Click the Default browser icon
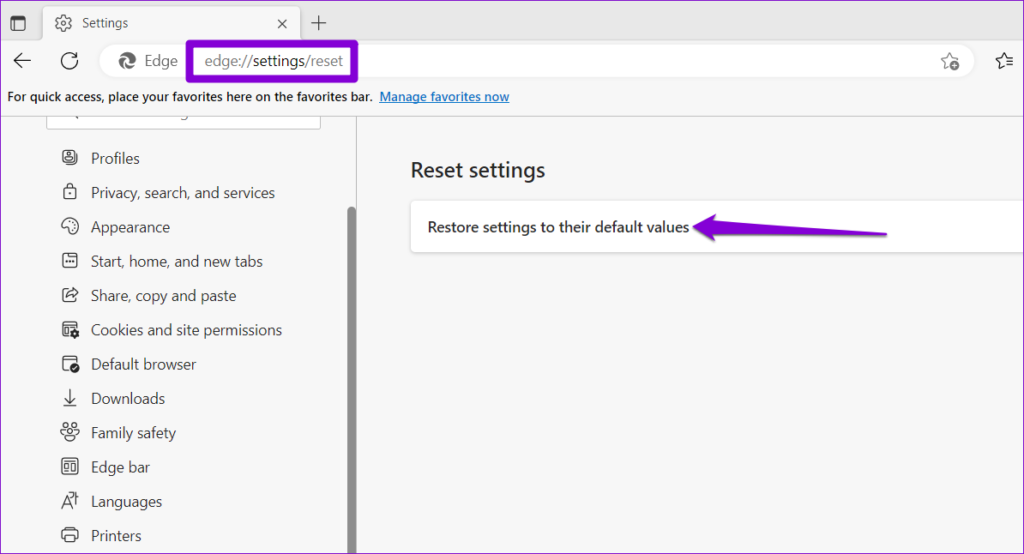 click(x=70, y=364)
